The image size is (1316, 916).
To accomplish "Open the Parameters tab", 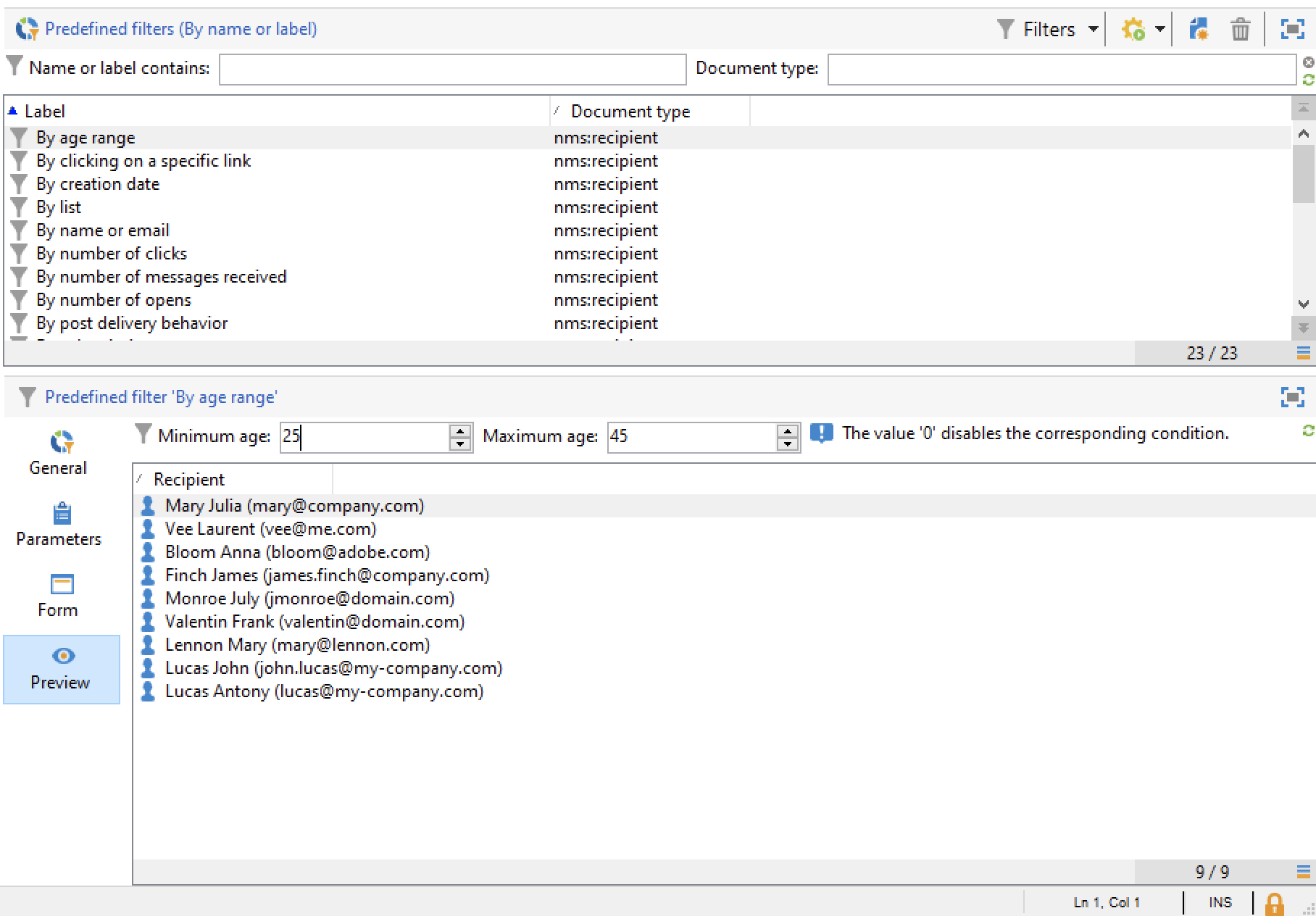I will pyautogui.click(x=59, y=525).
